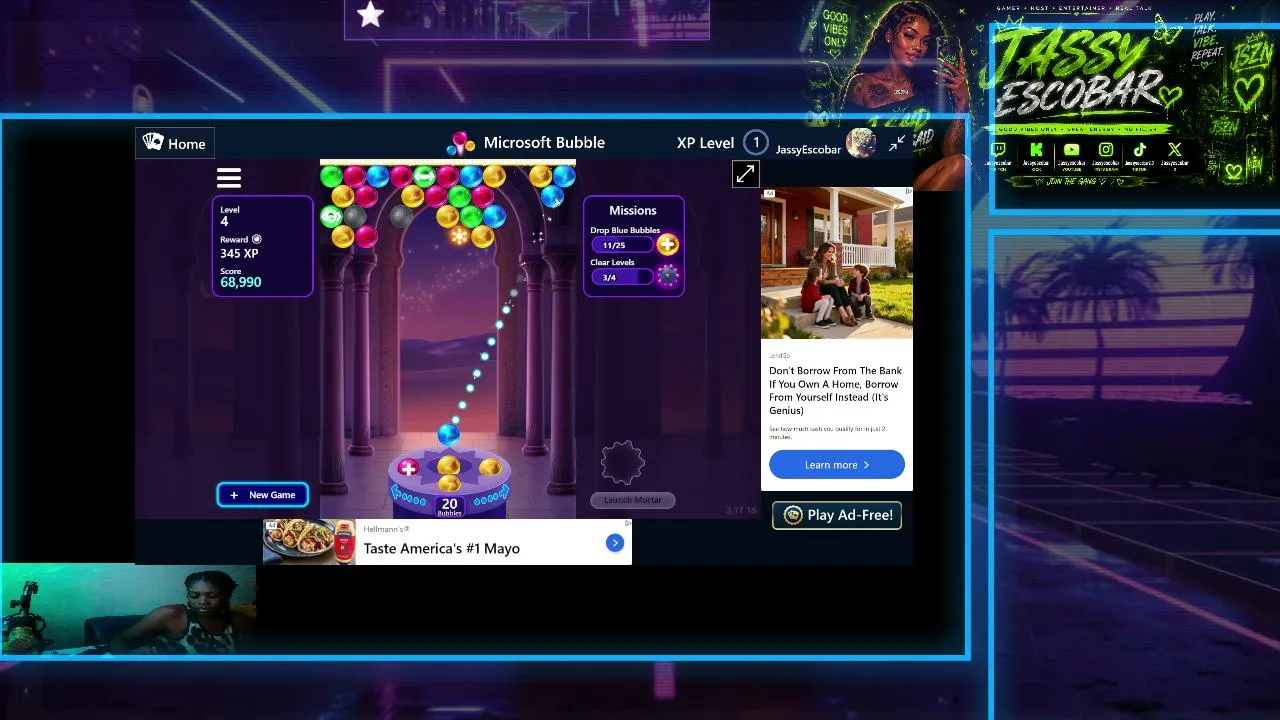Click the Reward info icon beside Reward
This screenshot has width=1280, height=720.
coord(257,239)
